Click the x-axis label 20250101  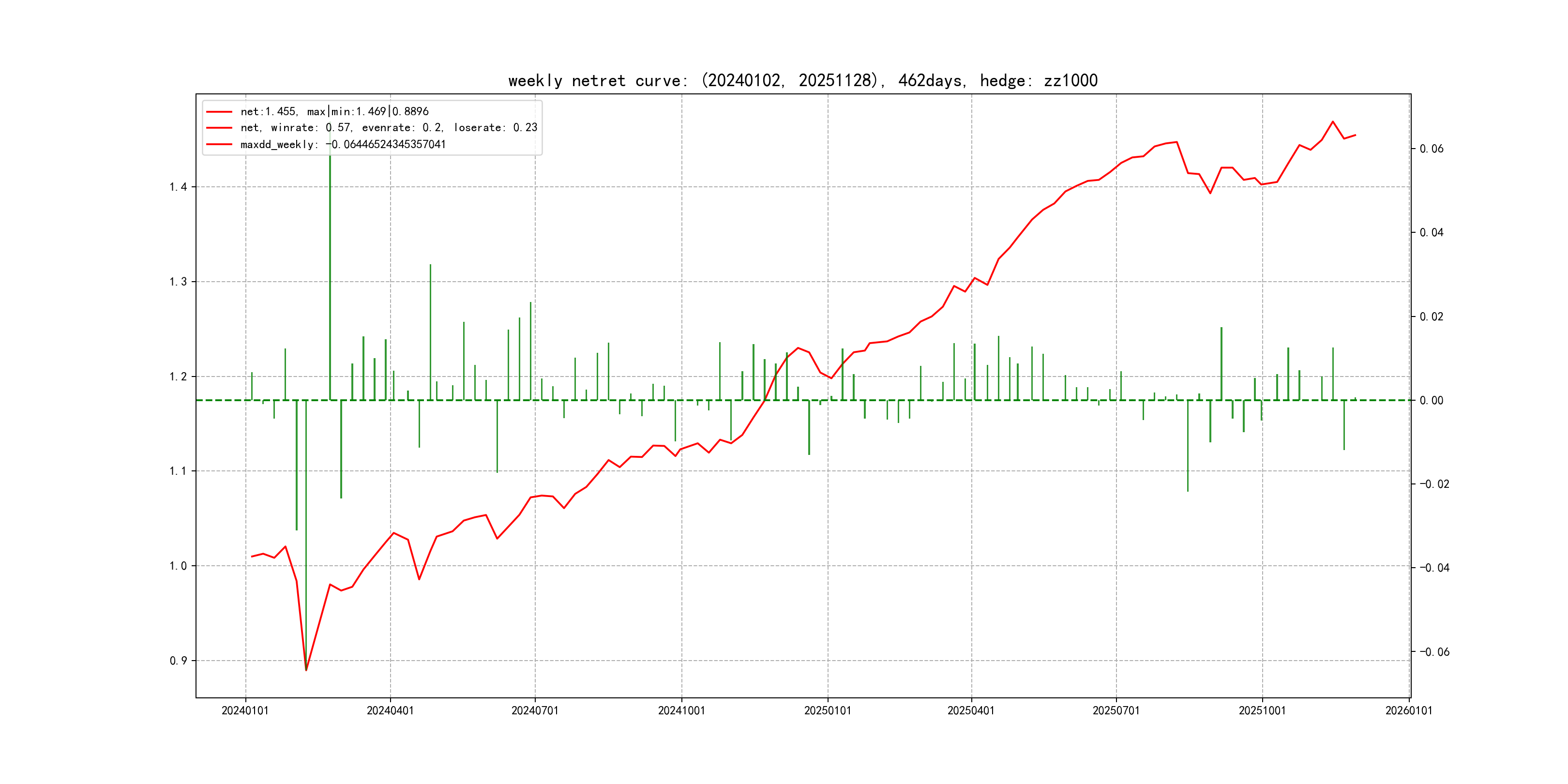827,710
